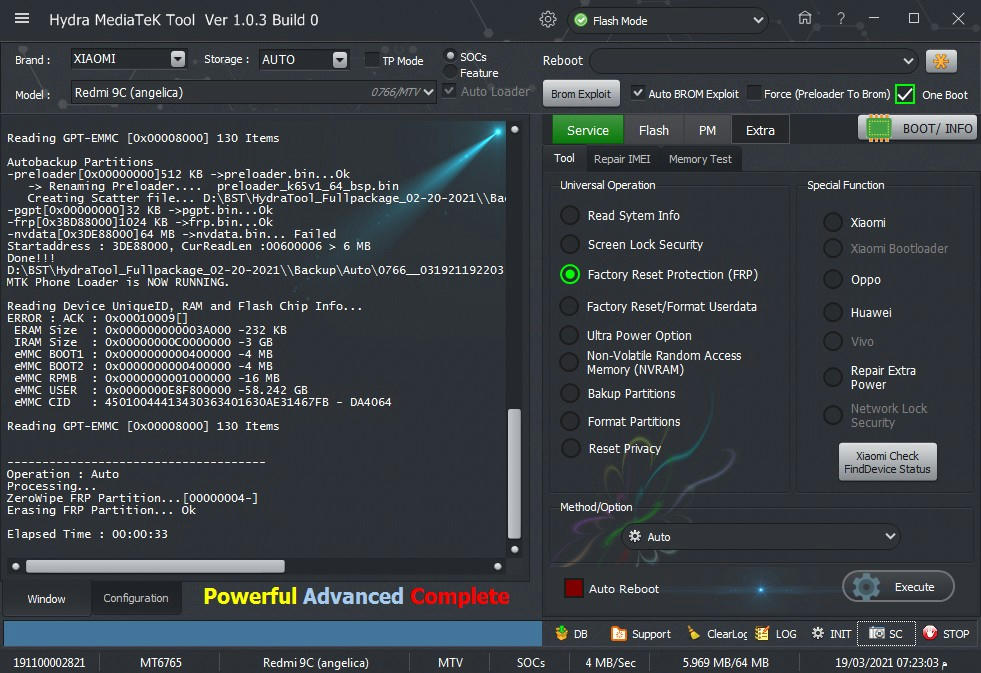Screen dimensions: 981x673
Task: Toggle Auto BROM Exploit checkbox
Action: (x=638, y=93)
